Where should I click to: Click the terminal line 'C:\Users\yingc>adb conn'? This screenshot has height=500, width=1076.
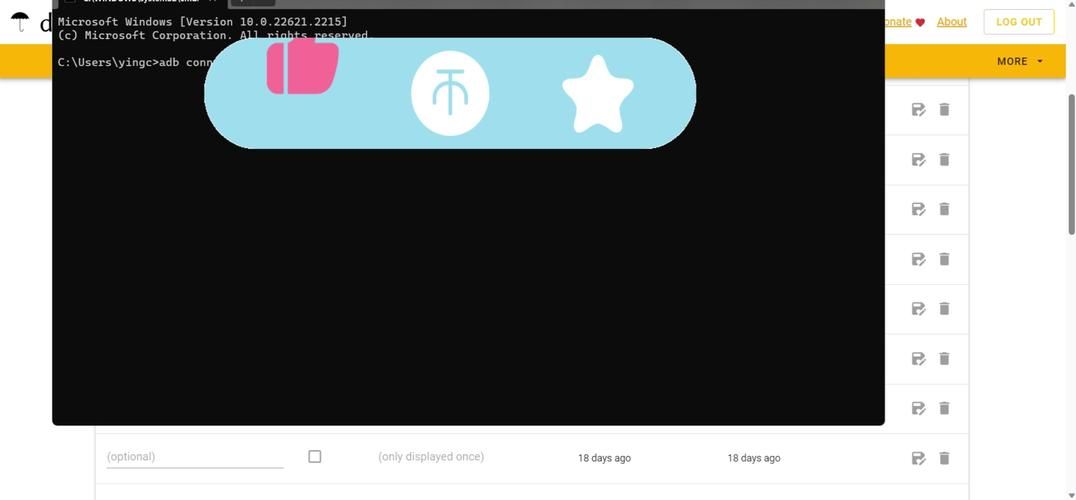[x=137, y=62]
